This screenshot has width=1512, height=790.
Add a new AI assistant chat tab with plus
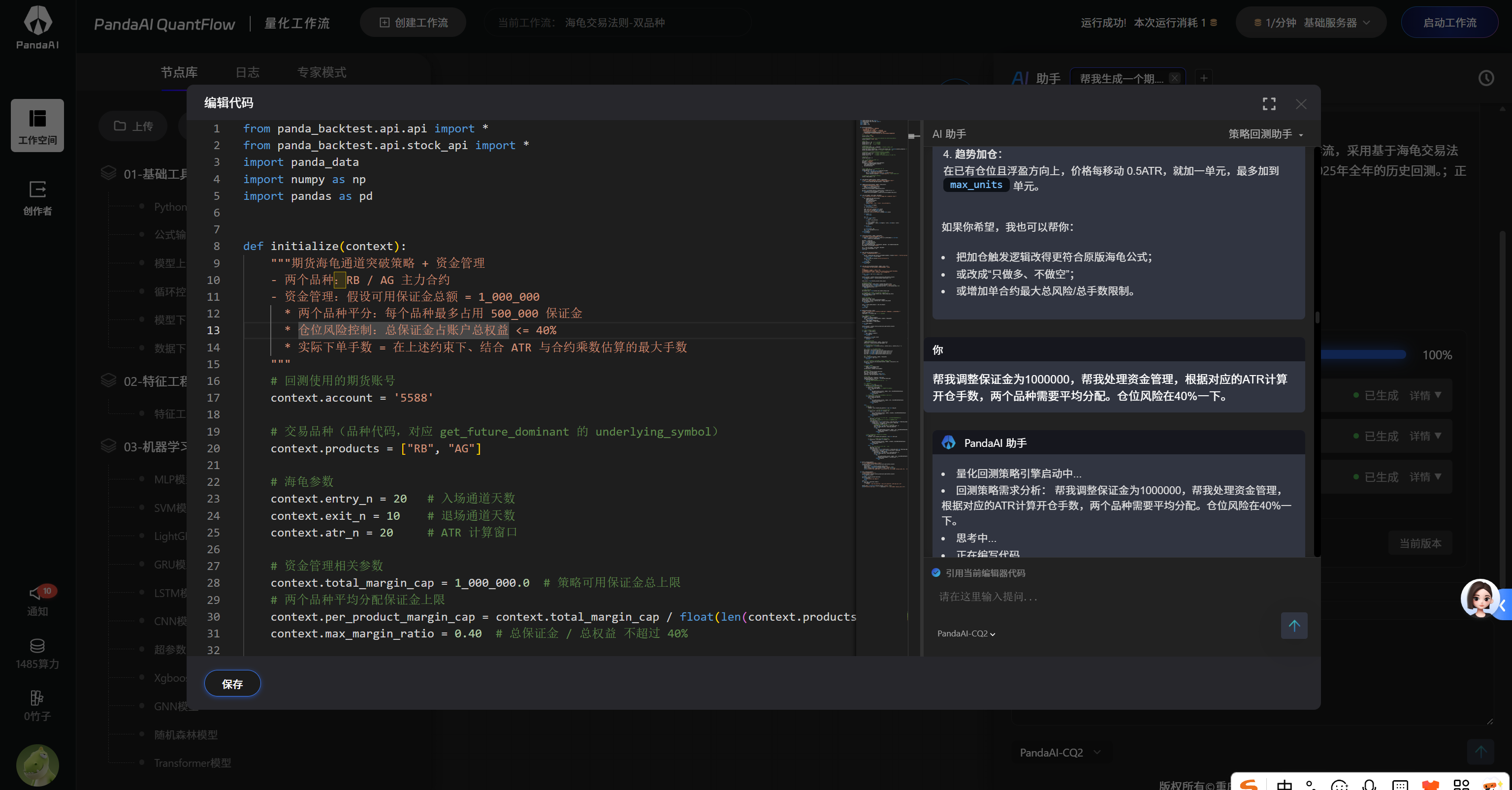pos(1204,78)
